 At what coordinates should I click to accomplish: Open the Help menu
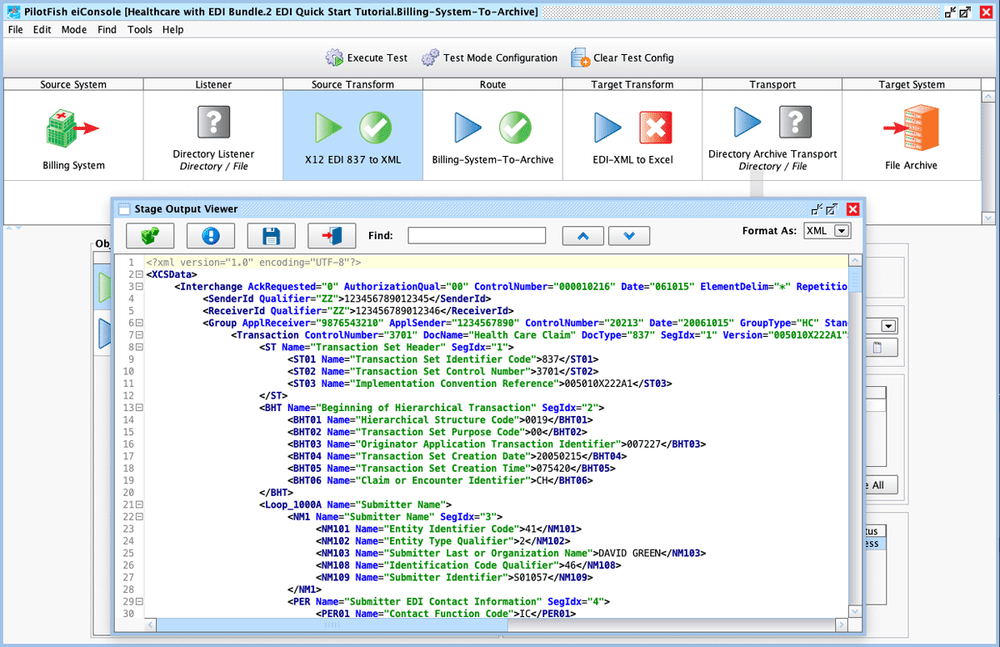coord(173,29)
